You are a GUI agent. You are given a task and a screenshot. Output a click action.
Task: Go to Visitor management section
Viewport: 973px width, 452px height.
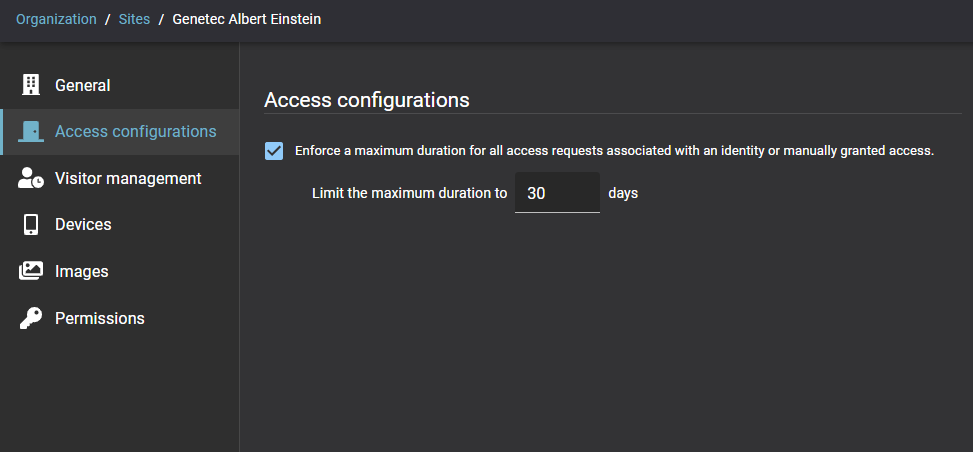128,179
